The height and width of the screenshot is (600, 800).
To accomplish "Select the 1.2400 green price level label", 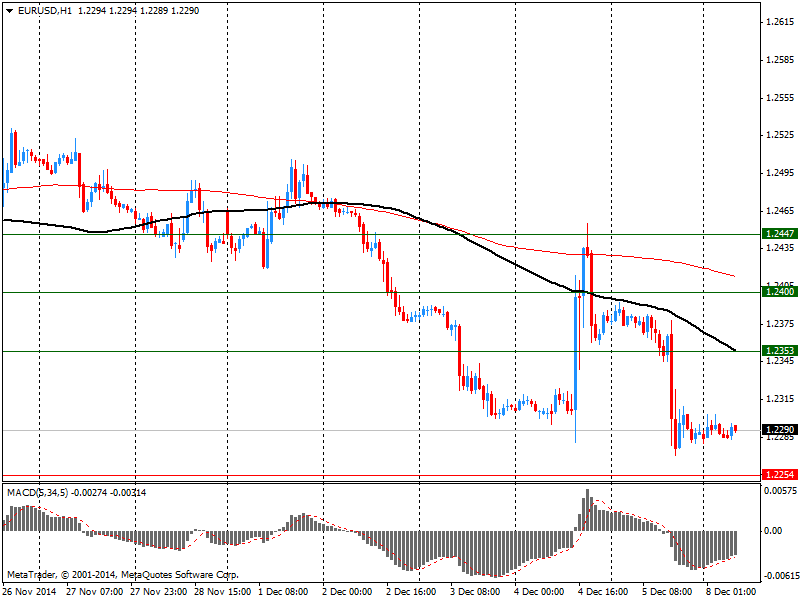I will 780,292.
